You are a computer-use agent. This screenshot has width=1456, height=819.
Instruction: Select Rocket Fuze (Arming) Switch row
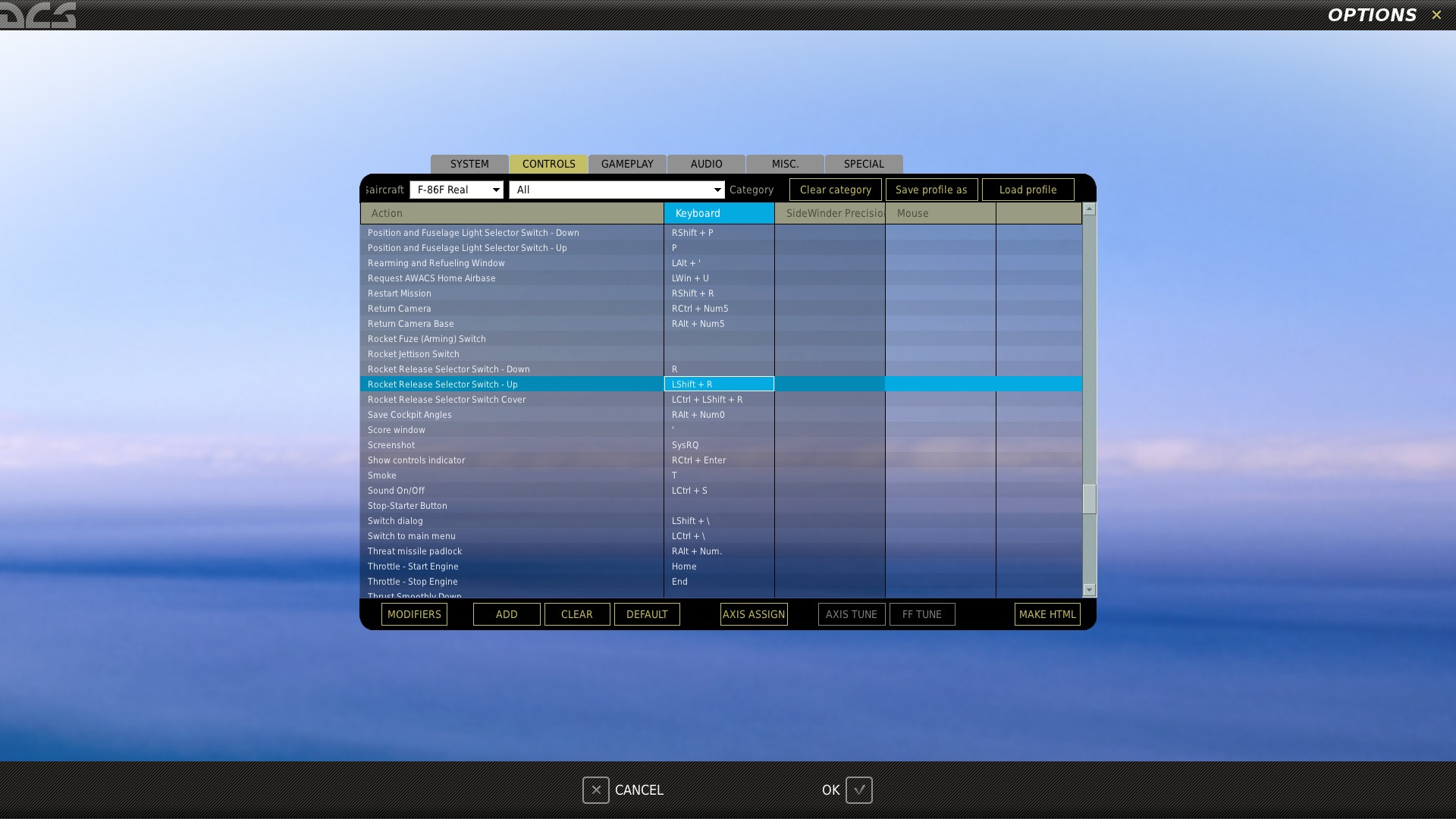click(x=721, y=339)
